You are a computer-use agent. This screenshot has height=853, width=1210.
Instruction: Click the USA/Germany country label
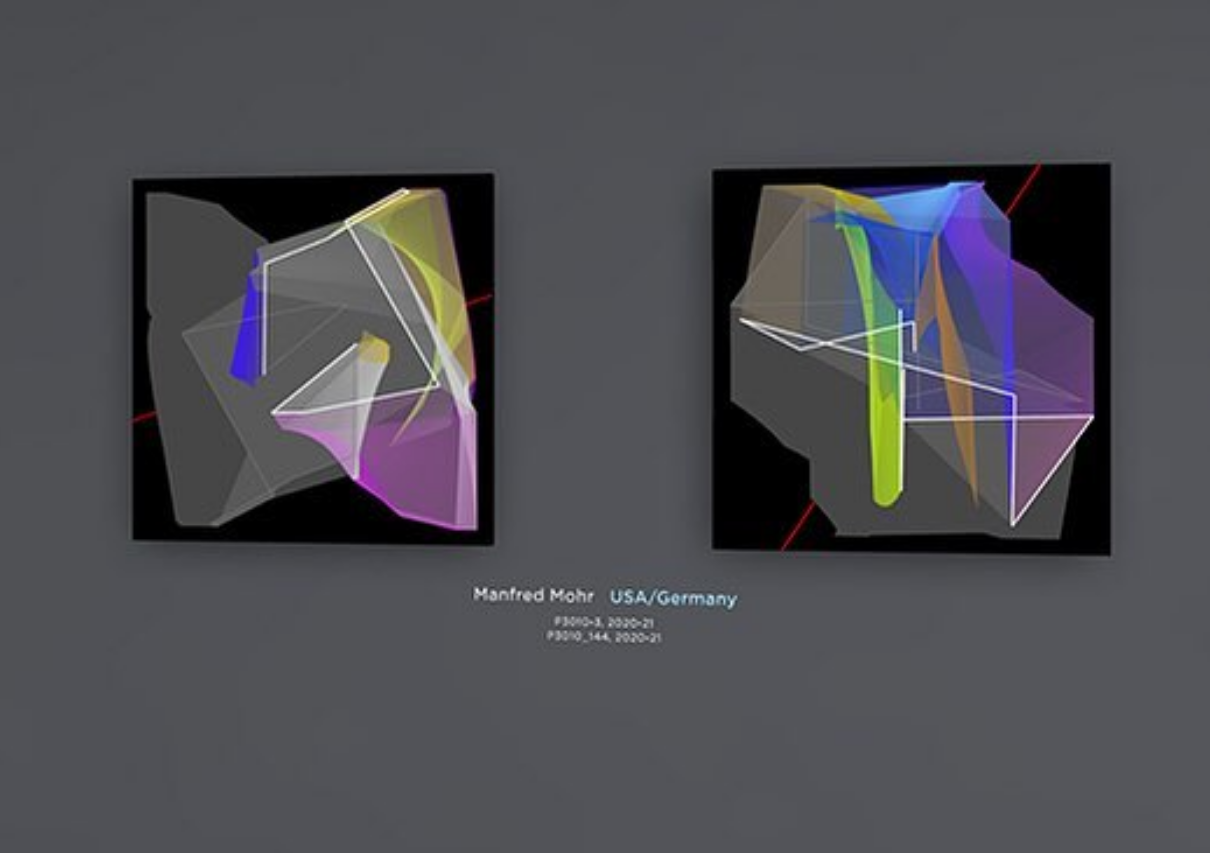click(673, 598)
